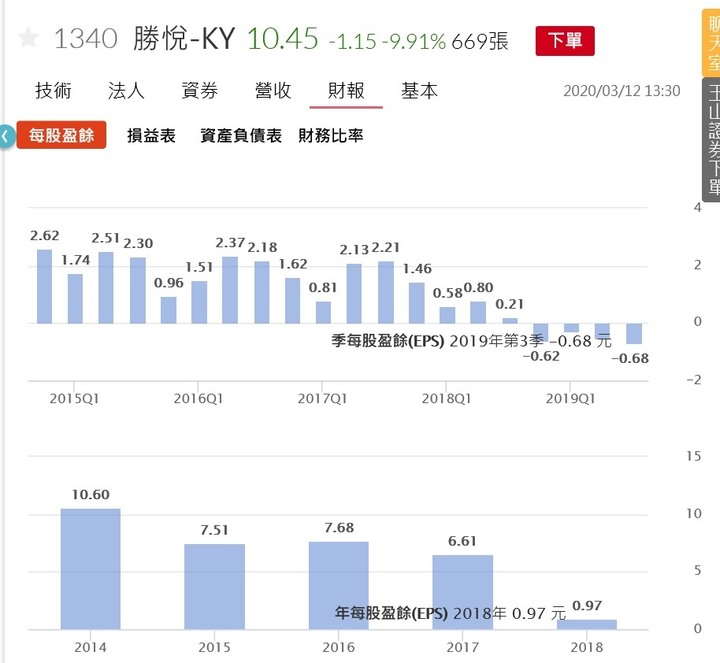Select the 2017 annual bar 6.61
The width and height of the screenshot is (720, 663).
point(462,592)
